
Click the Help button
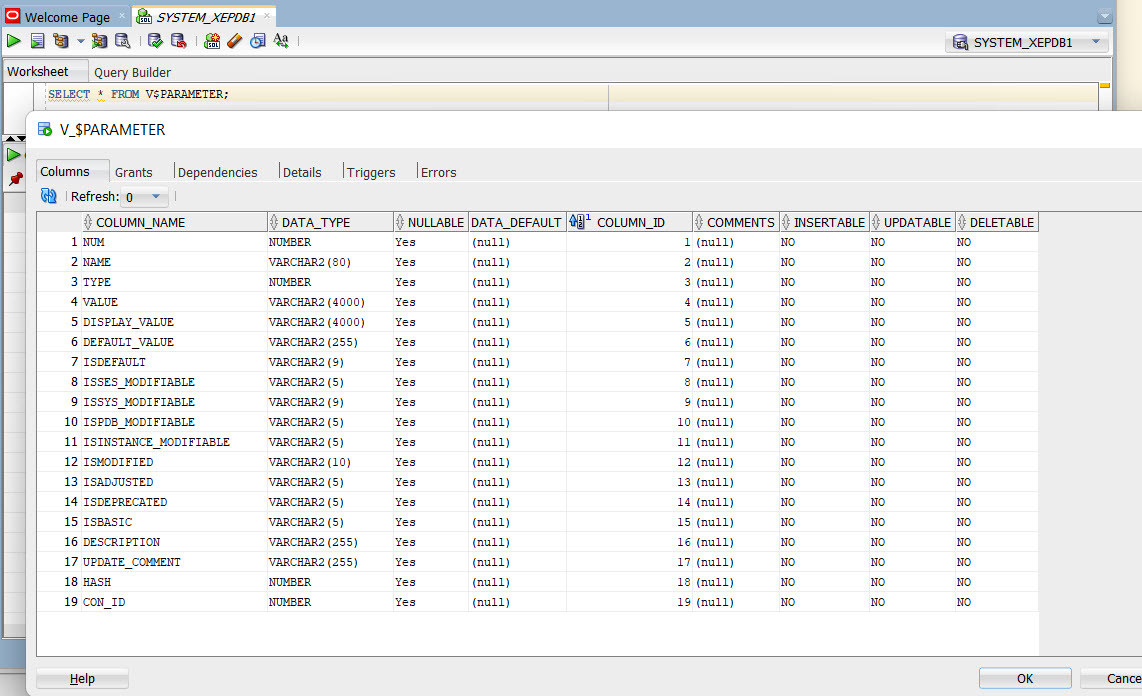[82, 679]
